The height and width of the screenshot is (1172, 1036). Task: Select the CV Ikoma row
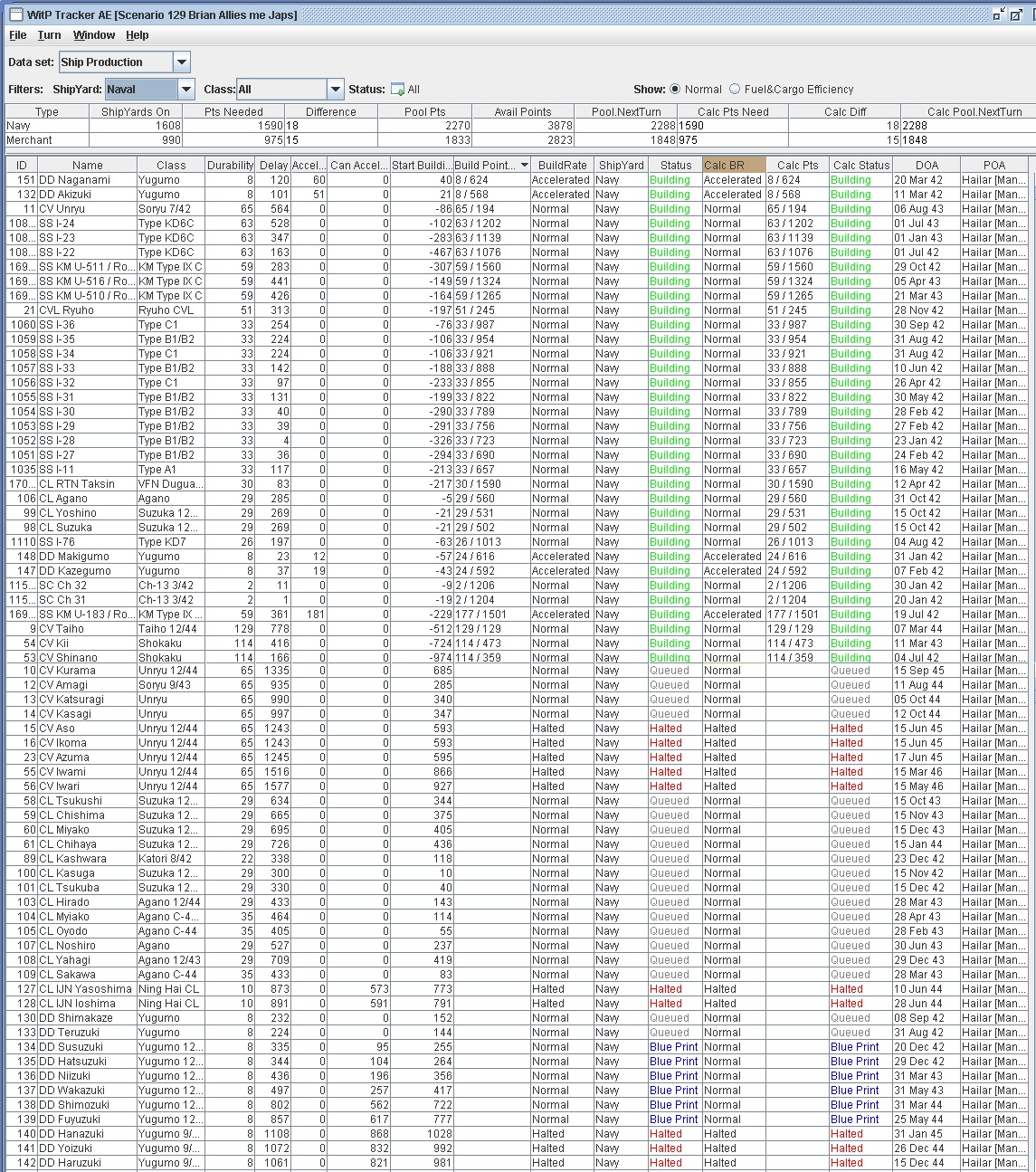click(518, 743)
